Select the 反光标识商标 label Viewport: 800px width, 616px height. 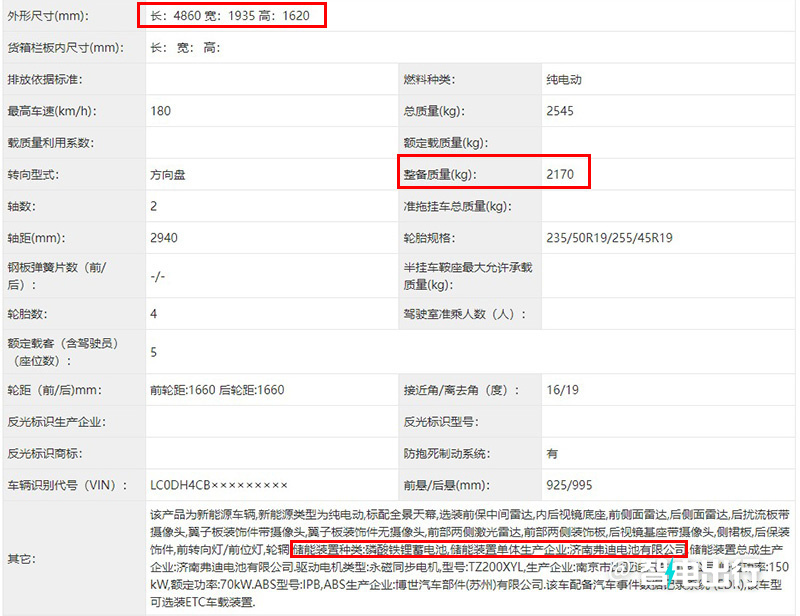click(x=45, y=454)
